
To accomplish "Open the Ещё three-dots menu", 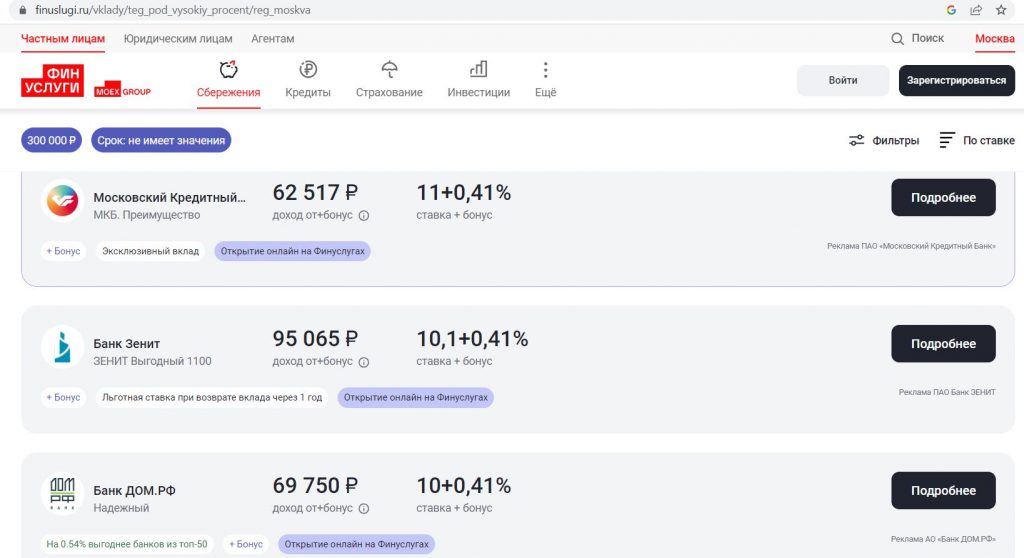I will coord(545,70).
